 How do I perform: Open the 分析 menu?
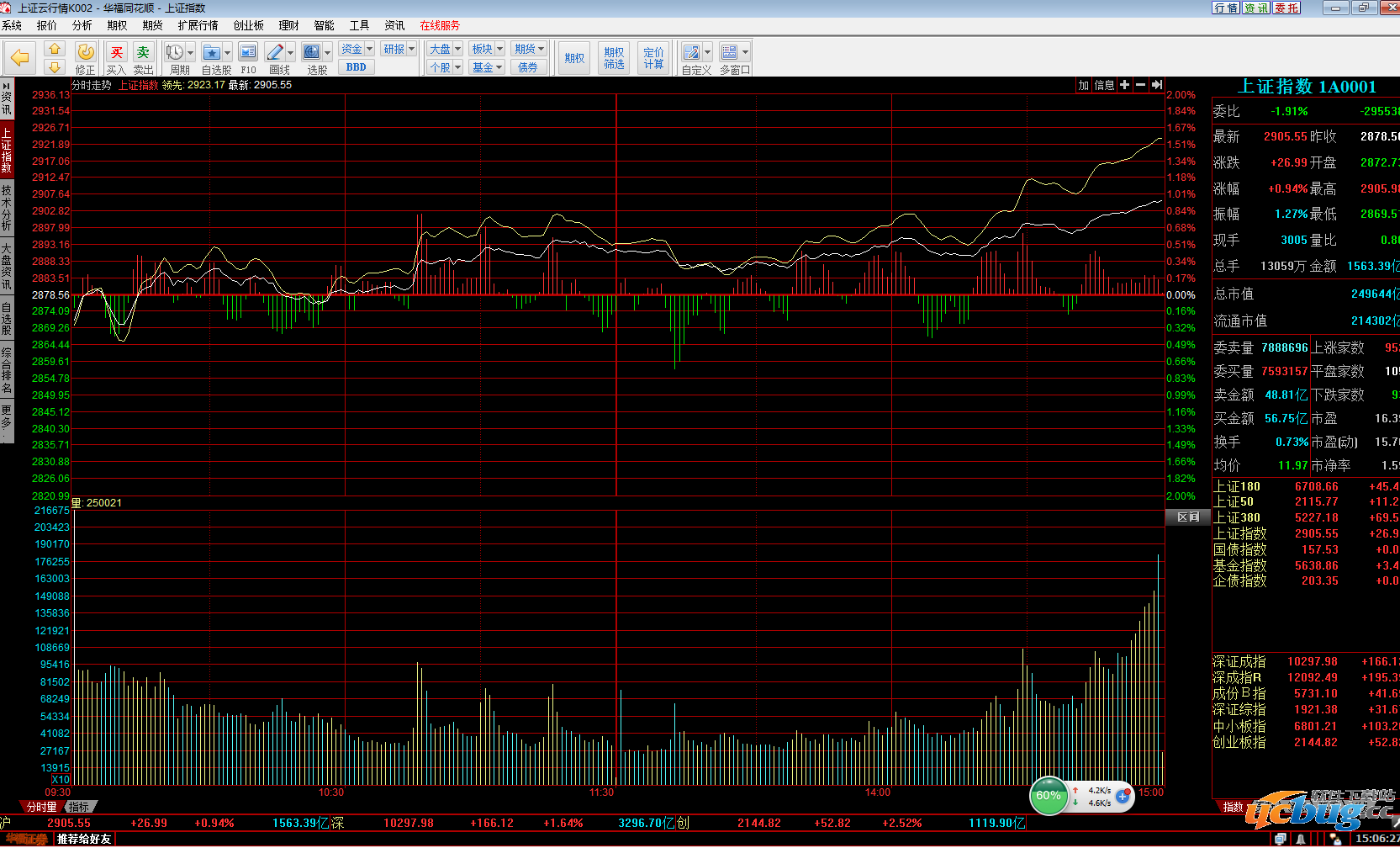(x=82, y=25)
